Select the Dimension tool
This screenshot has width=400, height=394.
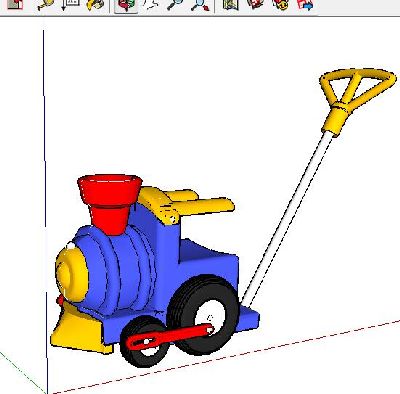(70, 5)
